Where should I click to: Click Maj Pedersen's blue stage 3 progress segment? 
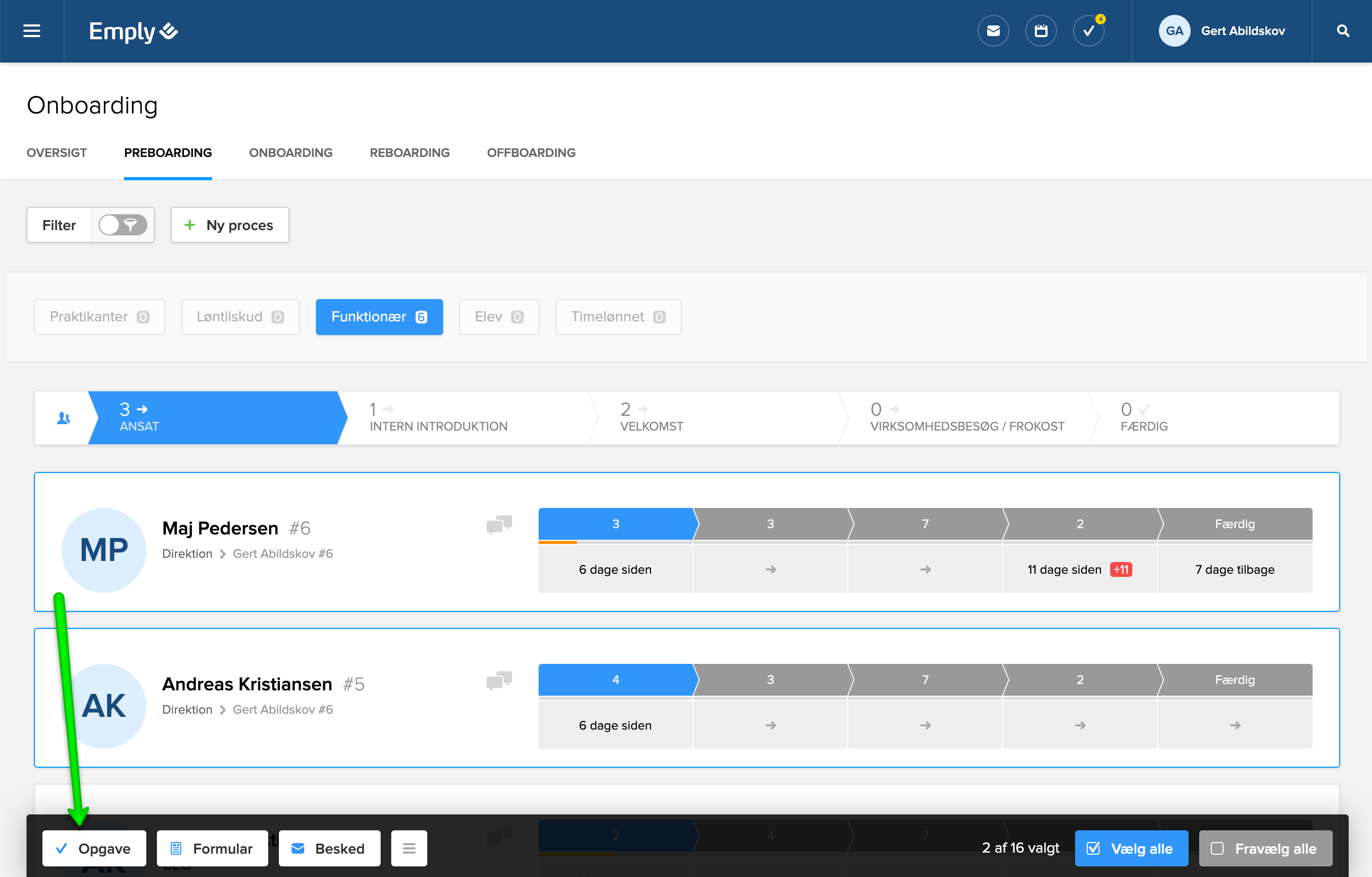click(615, 524)
